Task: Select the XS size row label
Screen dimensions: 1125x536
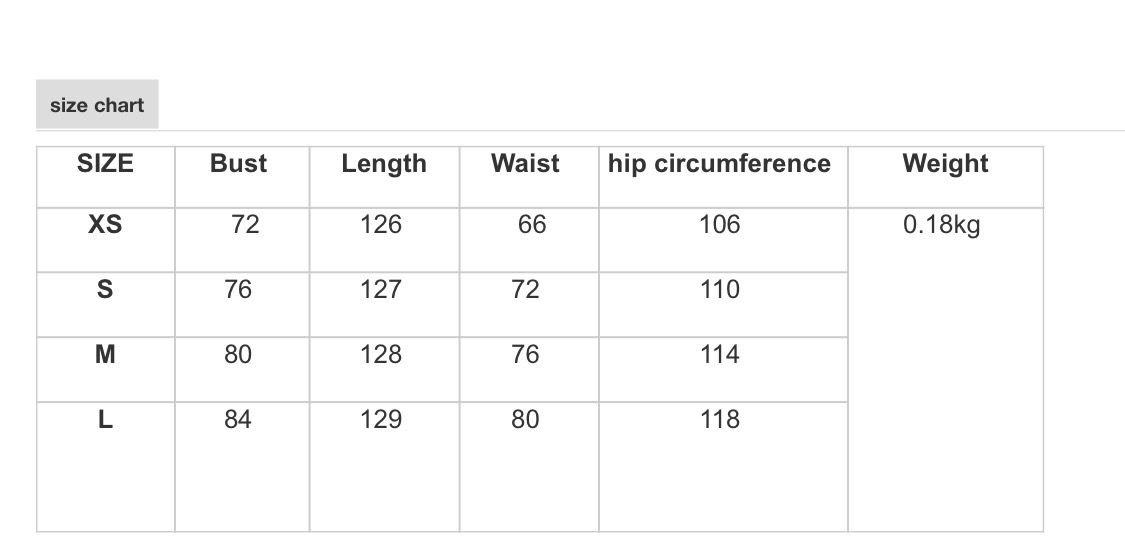Action: (x=105, y=225)
